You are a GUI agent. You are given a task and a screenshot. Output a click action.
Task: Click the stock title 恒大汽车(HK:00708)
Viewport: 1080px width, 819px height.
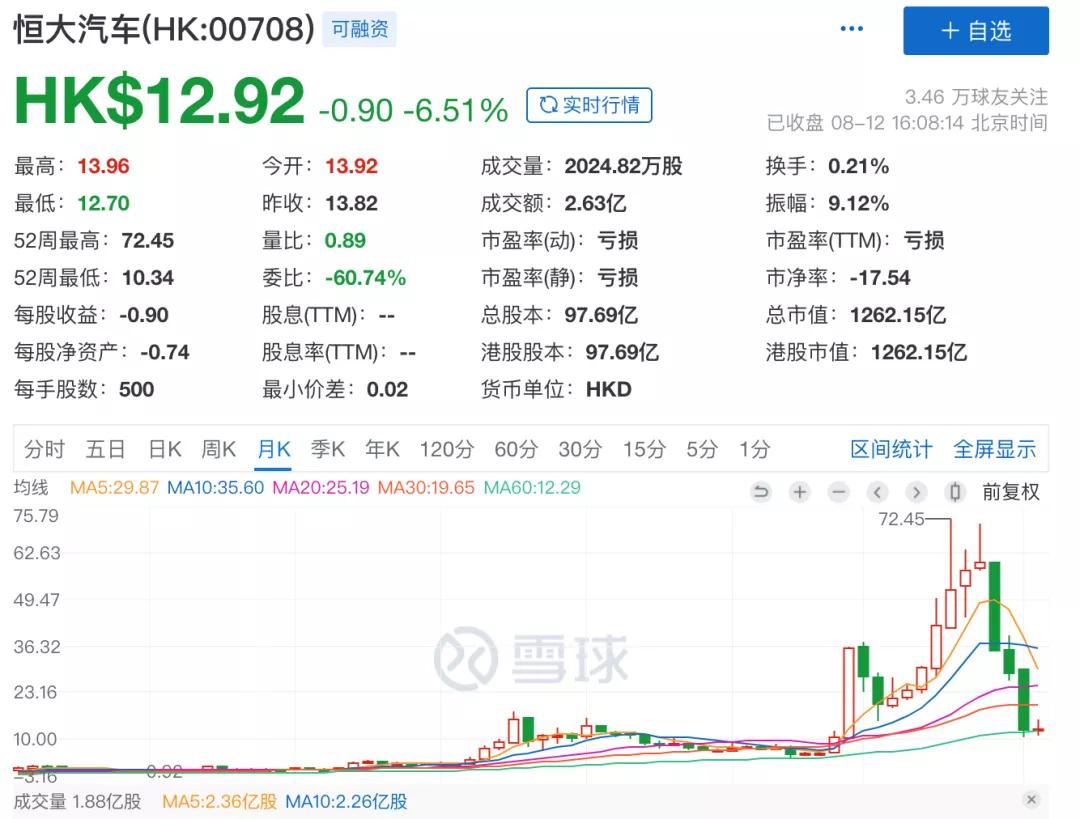164,29
